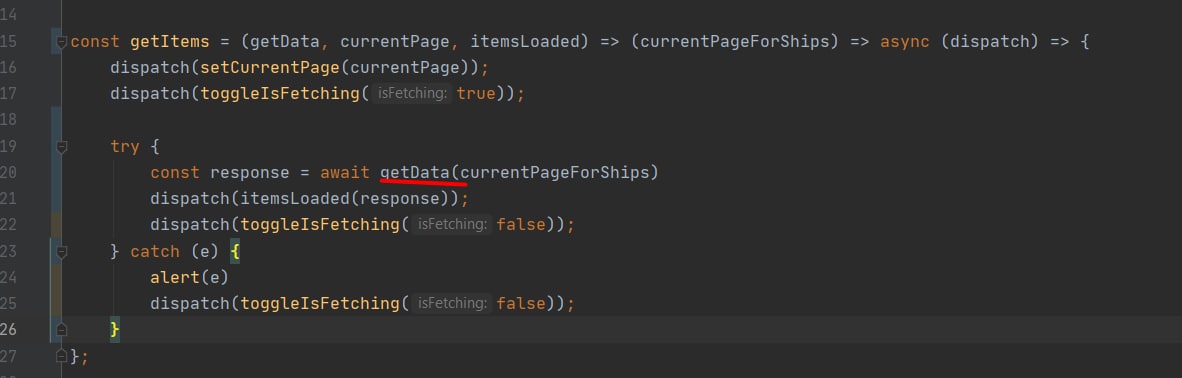
Task: Click line number 18 in the gutter
Action: click(x=8, y=120)
